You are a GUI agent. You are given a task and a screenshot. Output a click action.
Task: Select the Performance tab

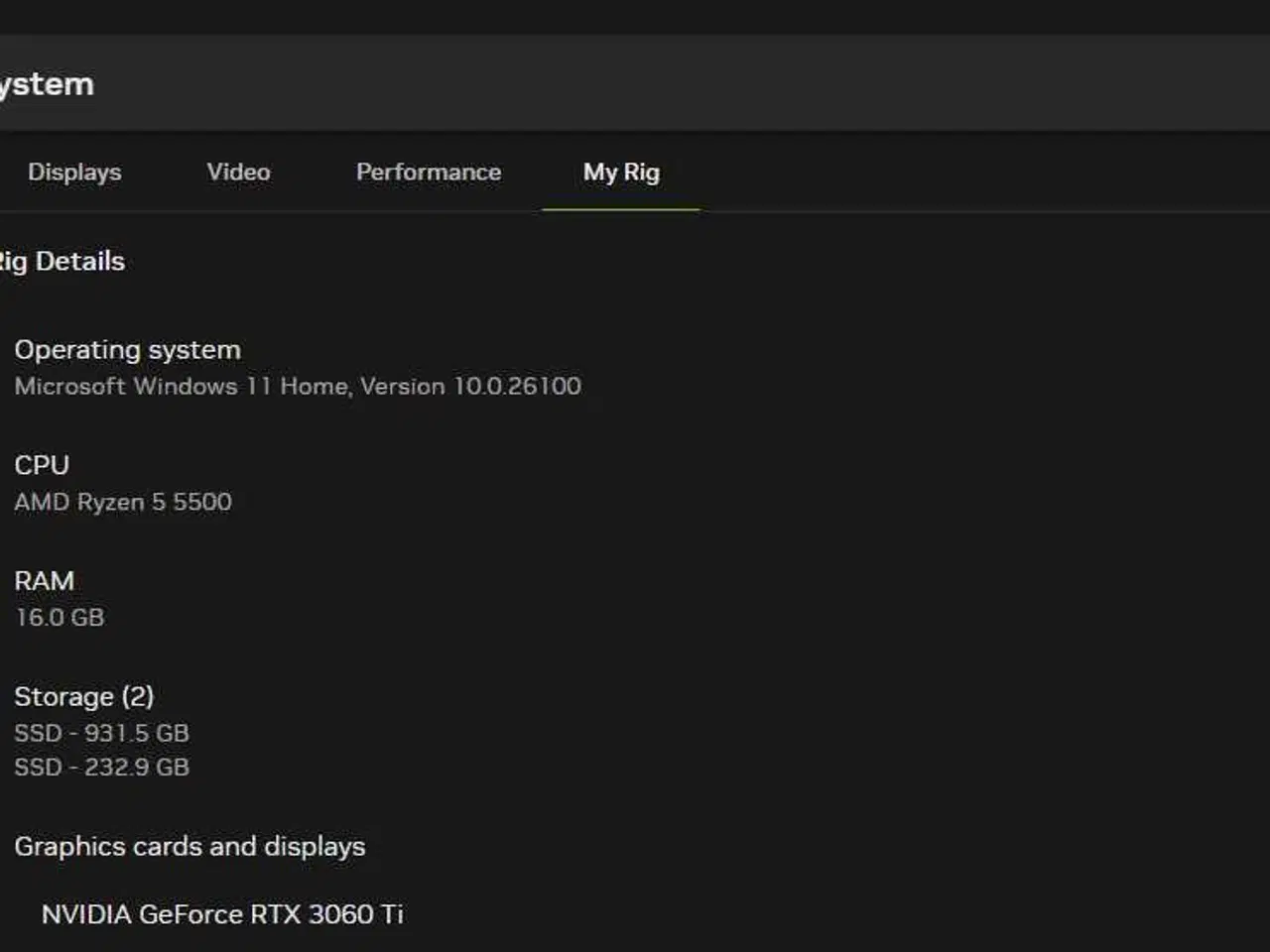coord(429,172)
